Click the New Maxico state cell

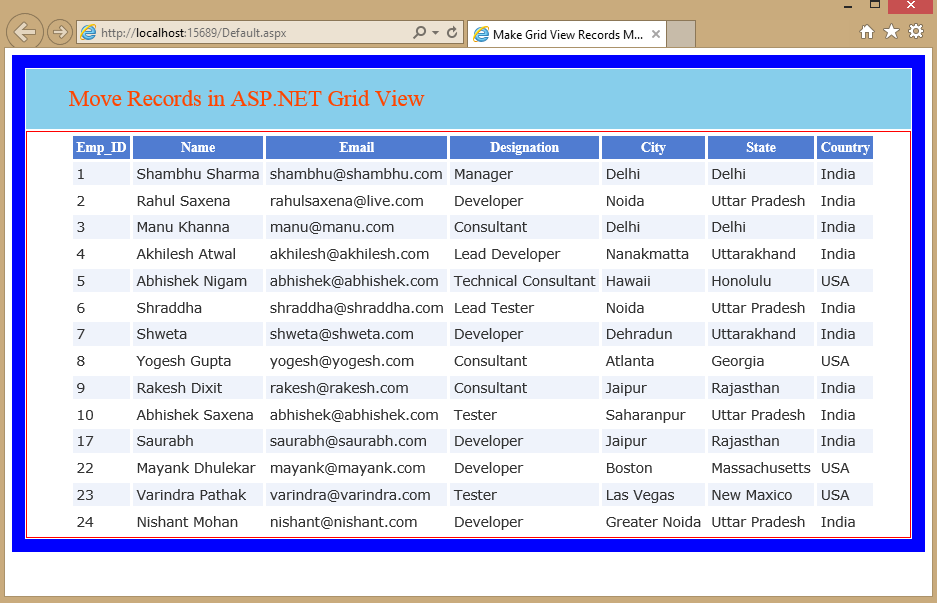(761, 495)
